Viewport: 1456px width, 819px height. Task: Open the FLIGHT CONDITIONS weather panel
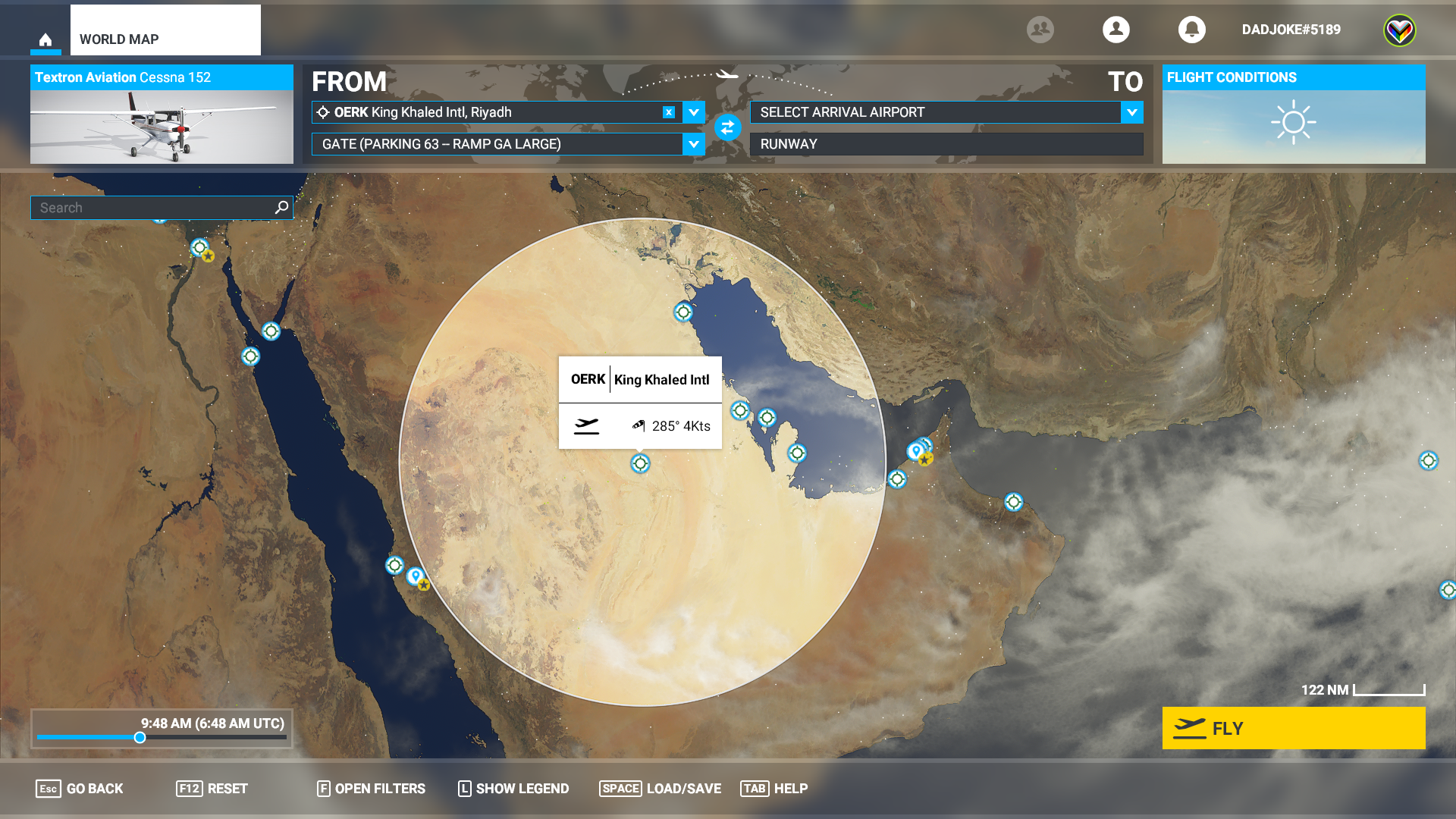(1294, 115)
